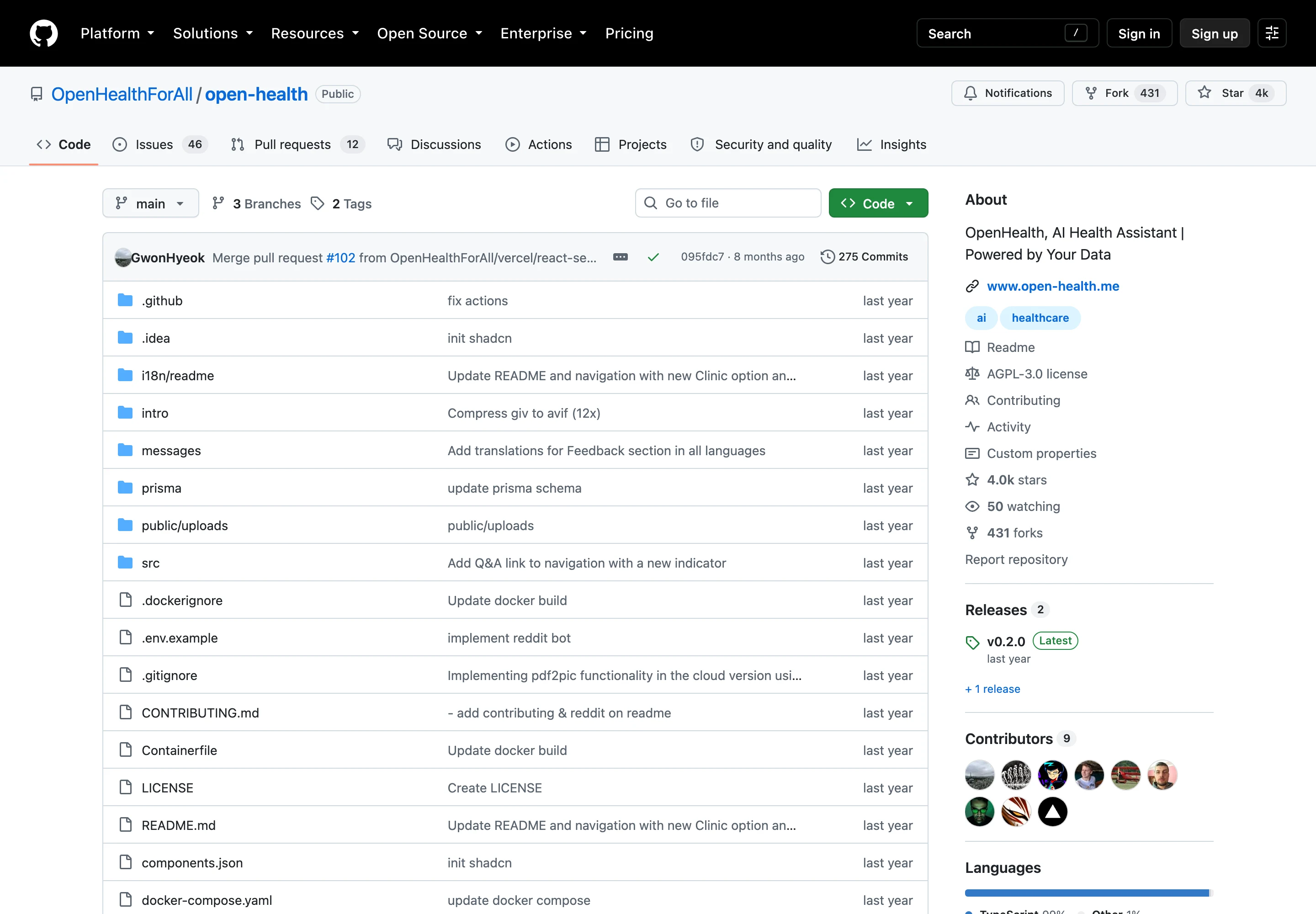Click the healthcare topic tag
The height and width of the screenshot is (914, 1316).
[1040, 318]
